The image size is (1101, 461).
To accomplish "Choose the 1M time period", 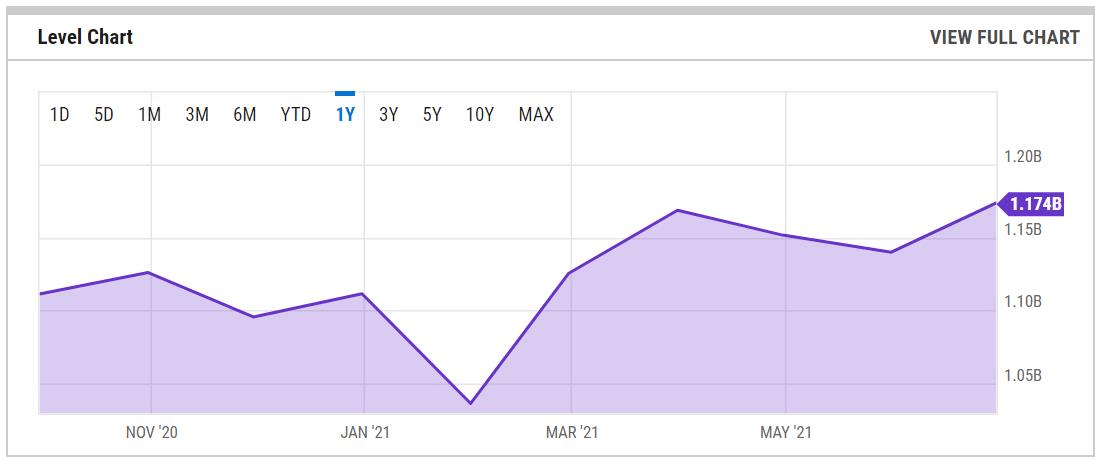I will click(149, 115).
